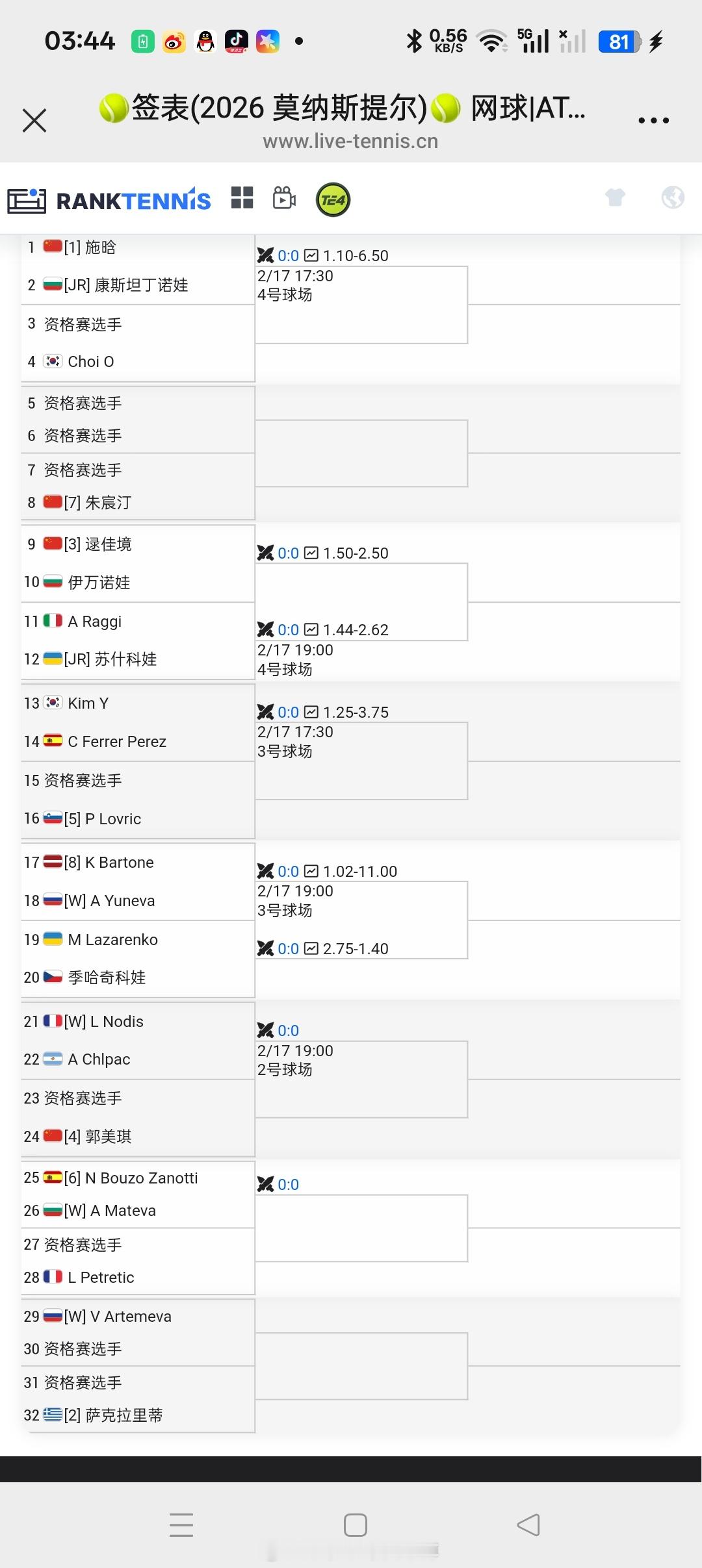Open the apps grid icon in the toolbar
The image size is (702, 1568).
point(242,199)
